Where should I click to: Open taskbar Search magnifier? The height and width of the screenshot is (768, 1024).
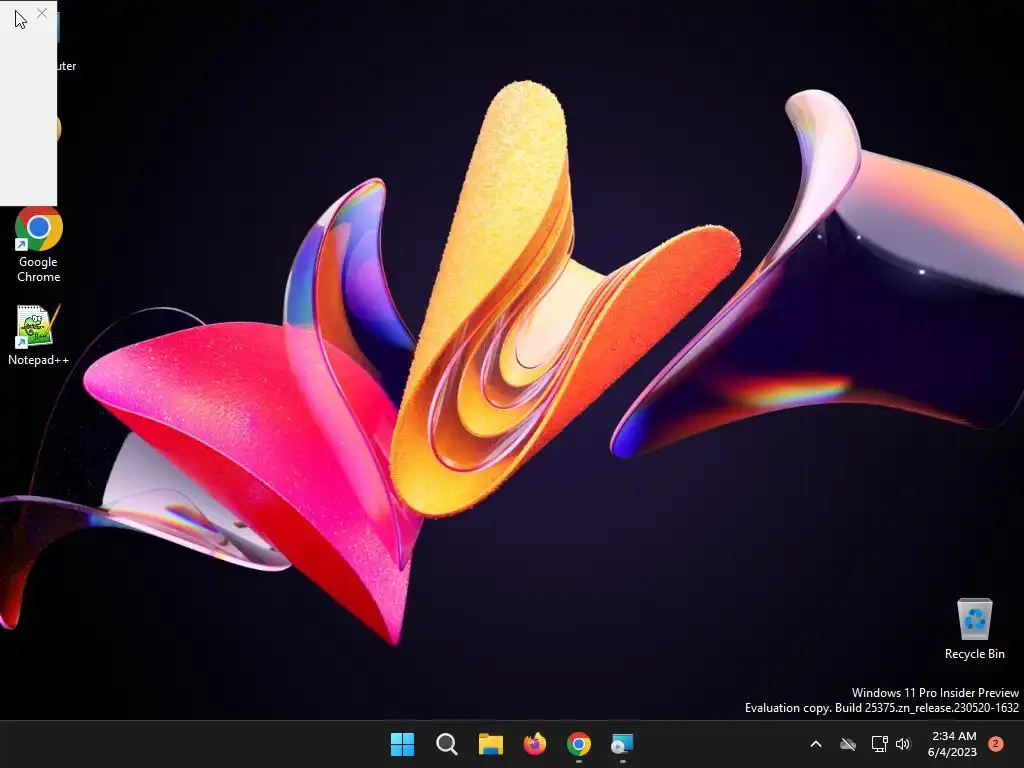tap(447, 744)
